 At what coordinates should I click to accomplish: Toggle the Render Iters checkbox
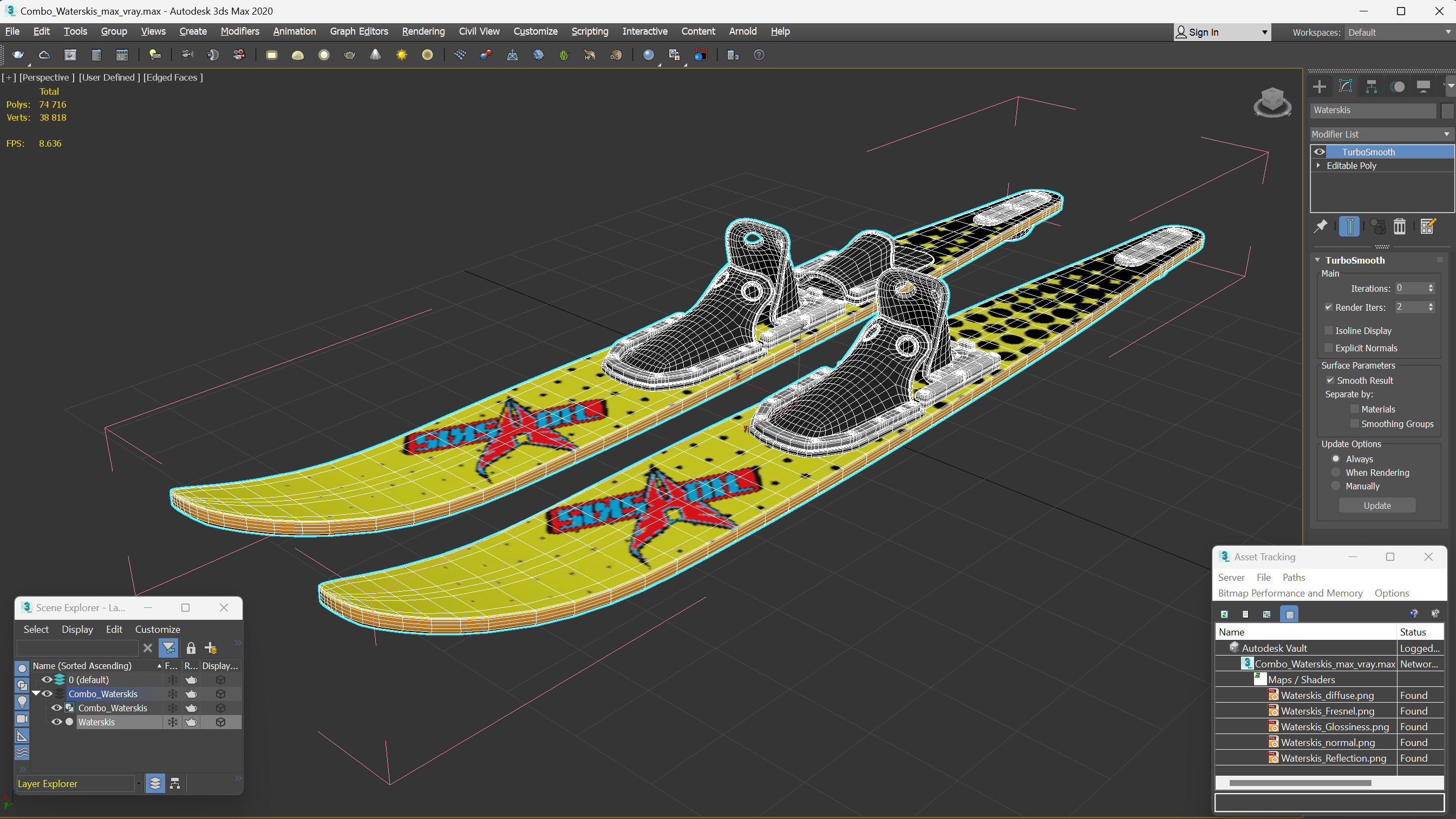click(x=1328, y=307)
